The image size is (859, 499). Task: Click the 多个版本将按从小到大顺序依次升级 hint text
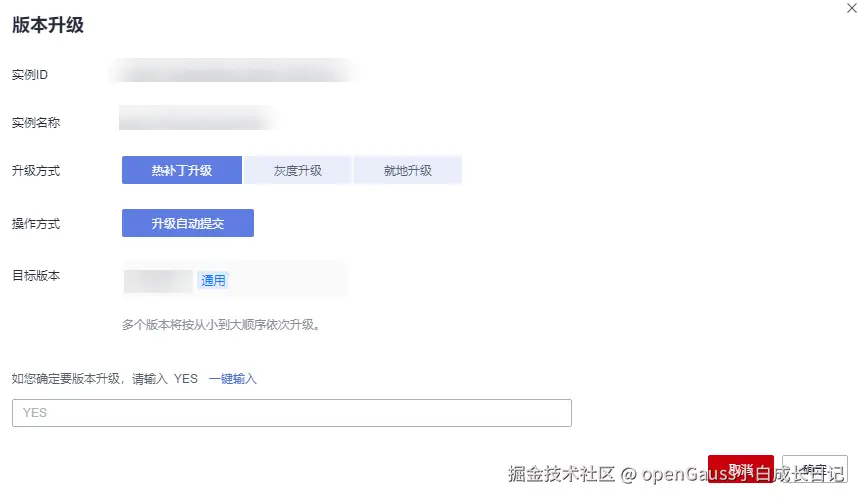tap(221, 325)
